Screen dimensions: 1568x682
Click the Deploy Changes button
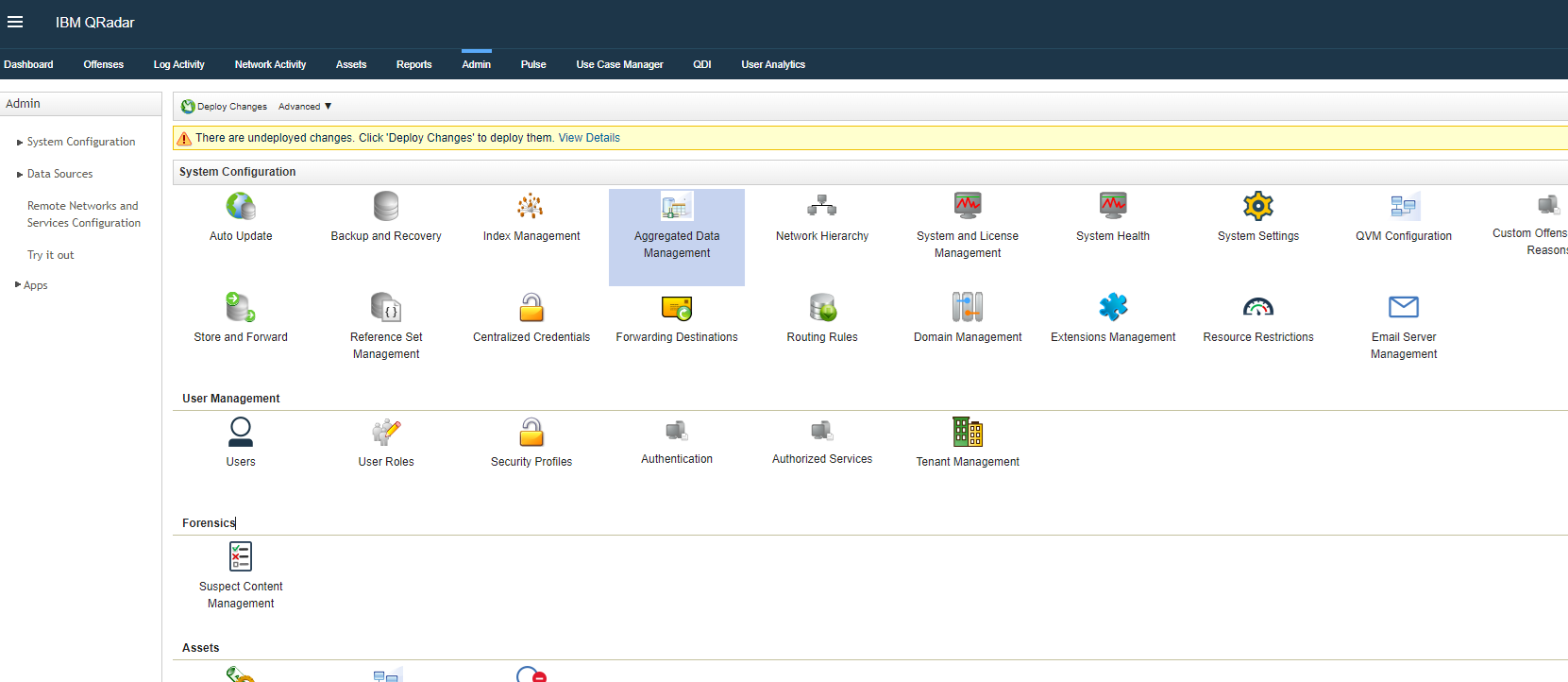pyautogui.click(x=225, y=107)
